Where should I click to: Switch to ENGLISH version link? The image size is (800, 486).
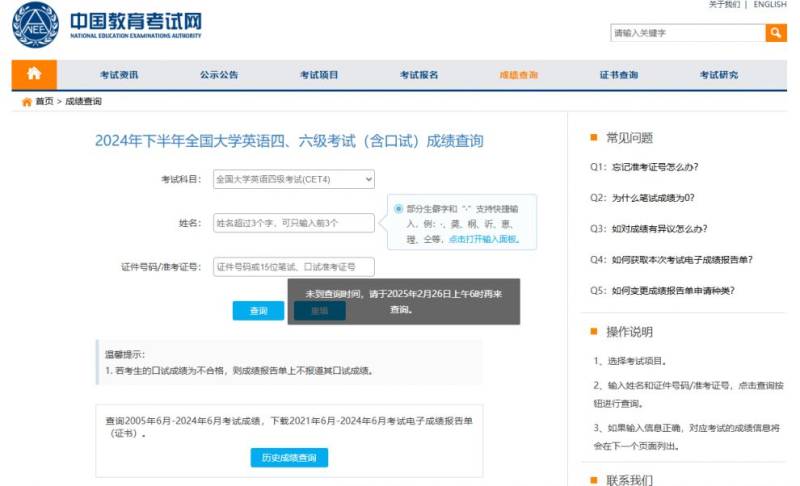click(769, 5)
